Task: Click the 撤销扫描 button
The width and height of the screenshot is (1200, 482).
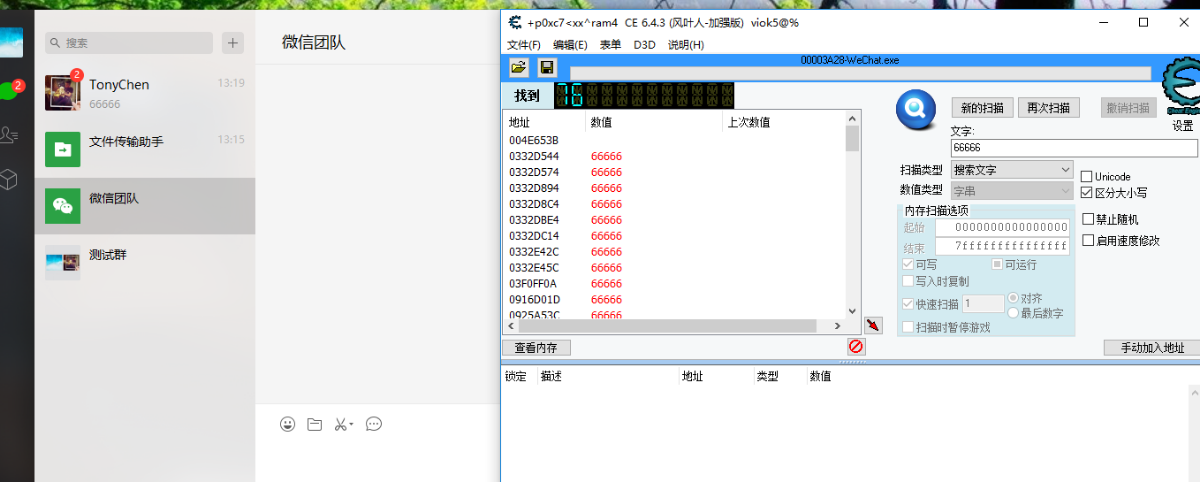Action: [1127, 108]
